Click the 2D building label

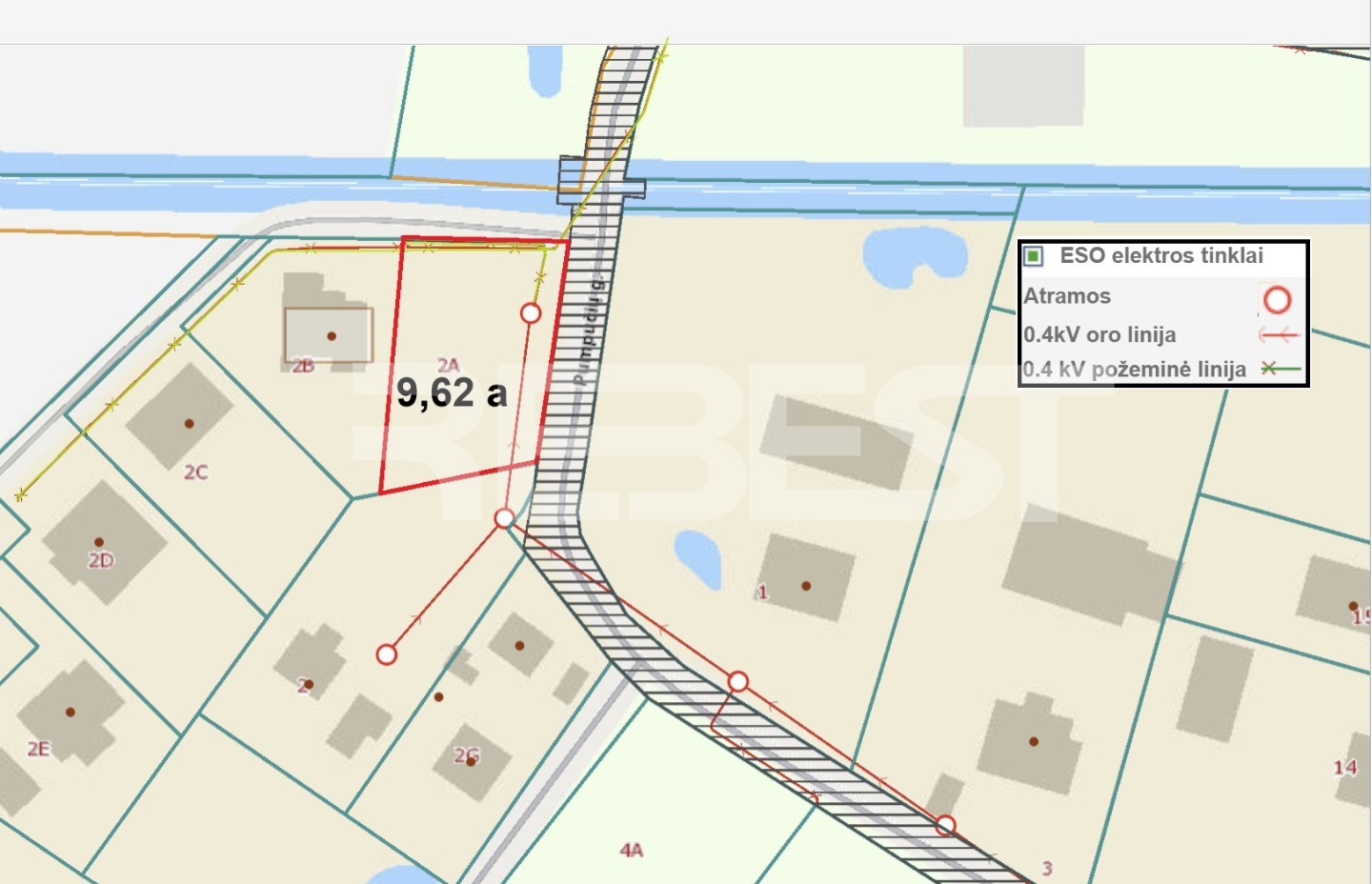pyautogui.click(x=101, y=560)
